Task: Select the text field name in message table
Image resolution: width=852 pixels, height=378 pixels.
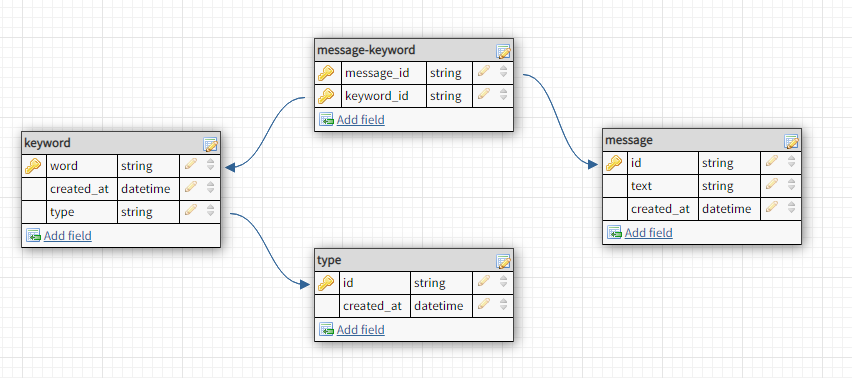Action: (x=641, y=186)
